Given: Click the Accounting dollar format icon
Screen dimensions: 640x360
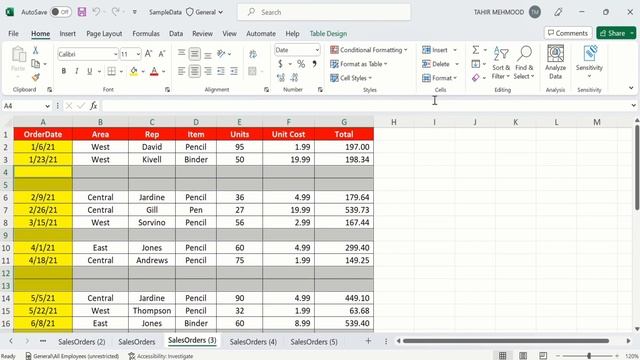Looking at the screenshot, I should pyautogui.click(x=280, y=64).
